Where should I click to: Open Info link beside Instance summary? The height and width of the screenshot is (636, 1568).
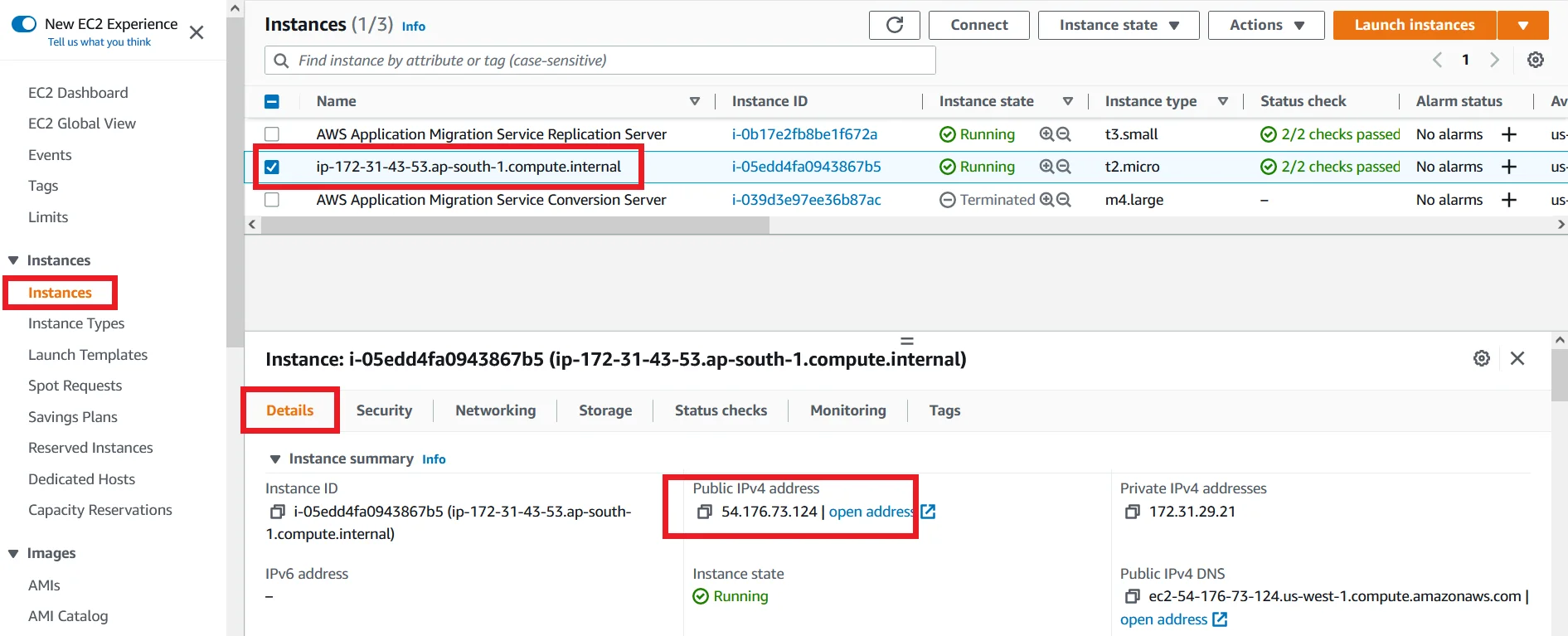click(434, 459)
